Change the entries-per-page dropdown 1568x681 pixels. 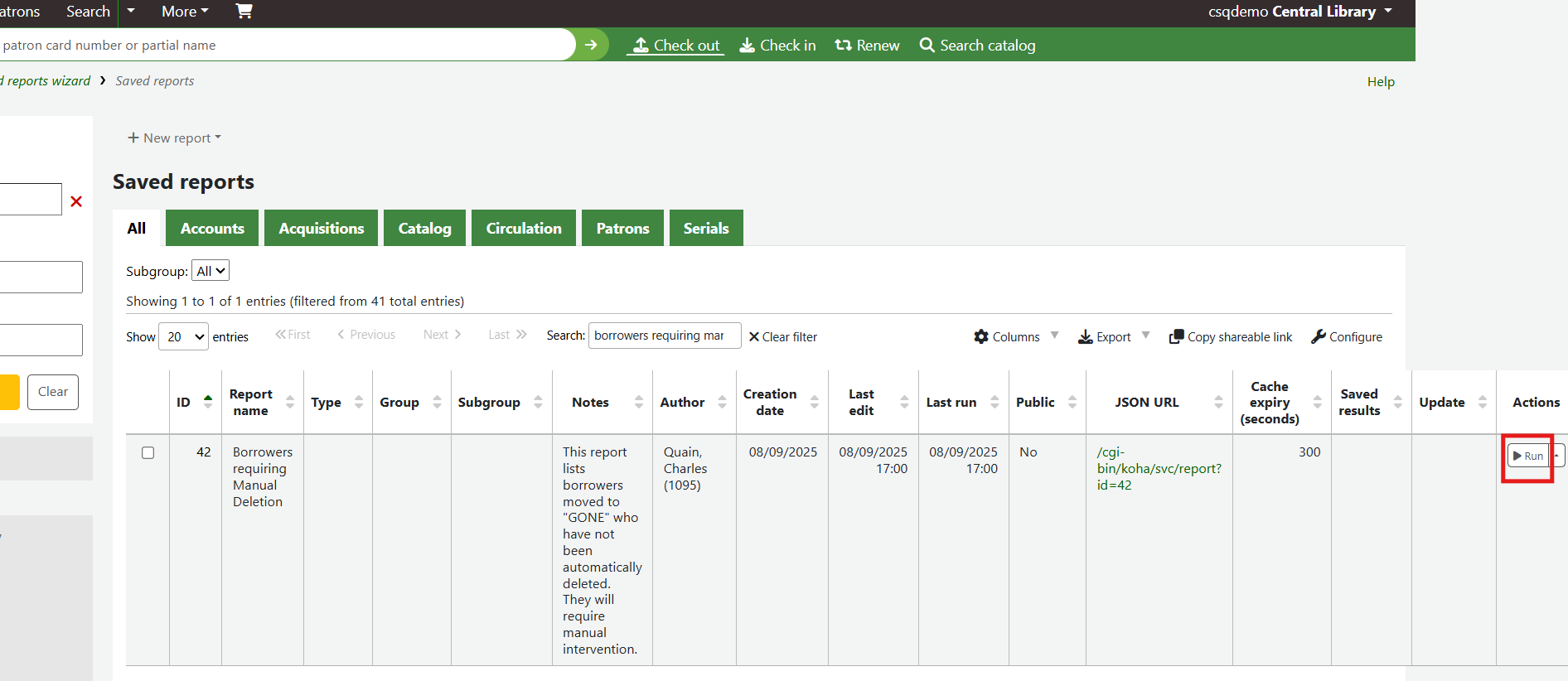[183, 336]
